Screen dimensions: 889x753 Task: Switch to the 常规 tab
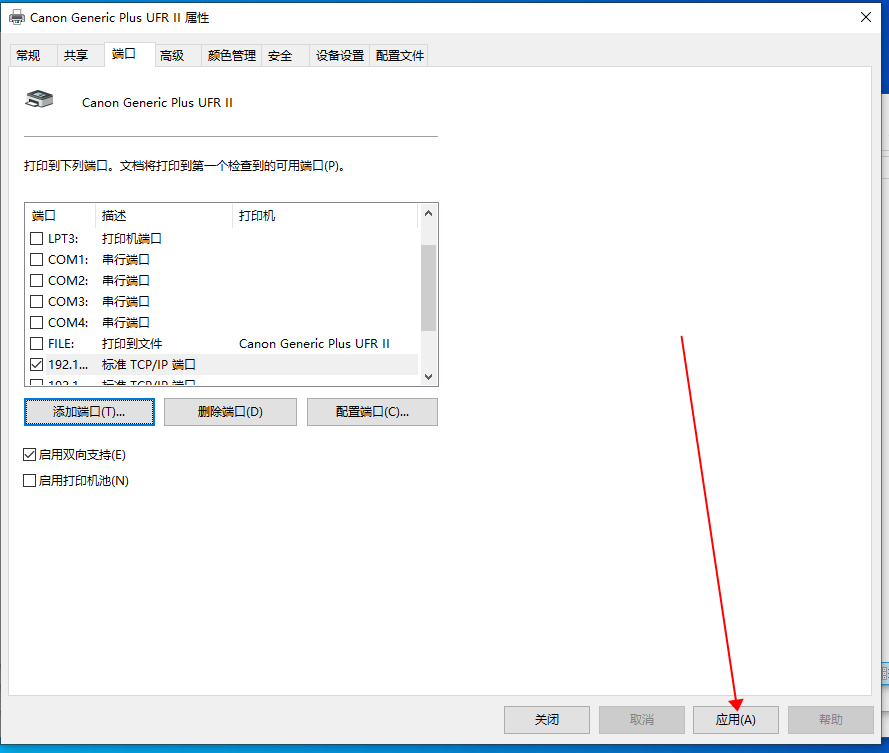[x=28, y=56]
